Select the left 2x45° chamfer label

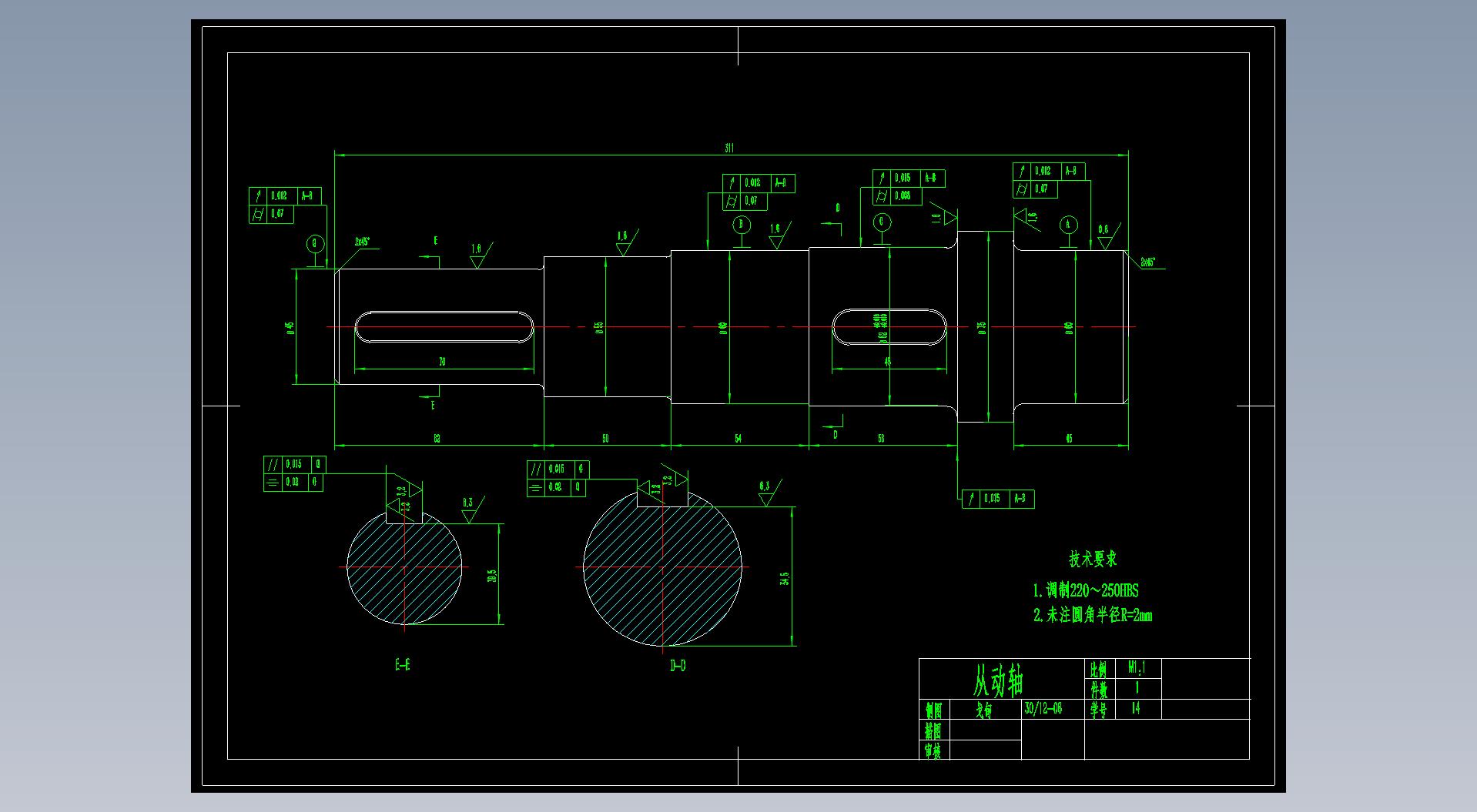363,241
